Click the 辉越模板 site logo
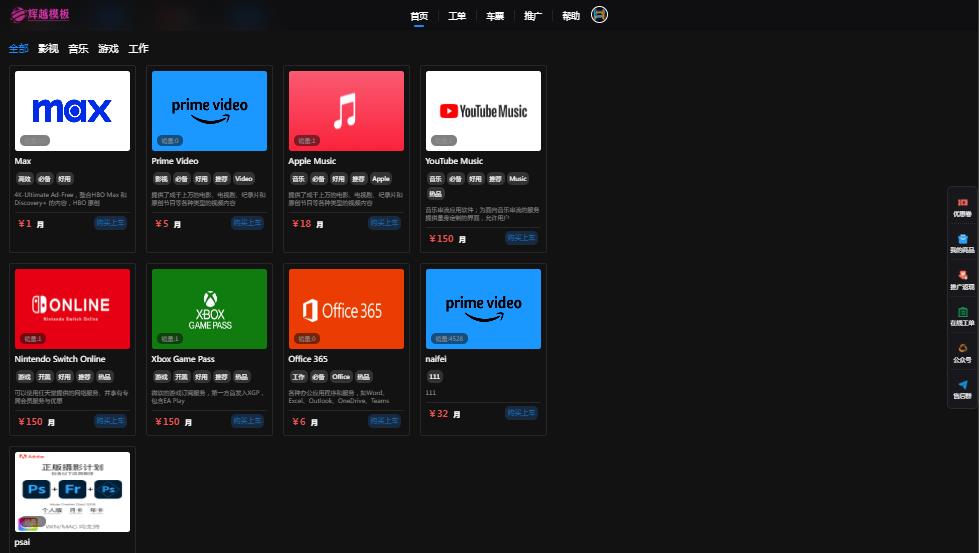979x553 pixels. point(41,15)
